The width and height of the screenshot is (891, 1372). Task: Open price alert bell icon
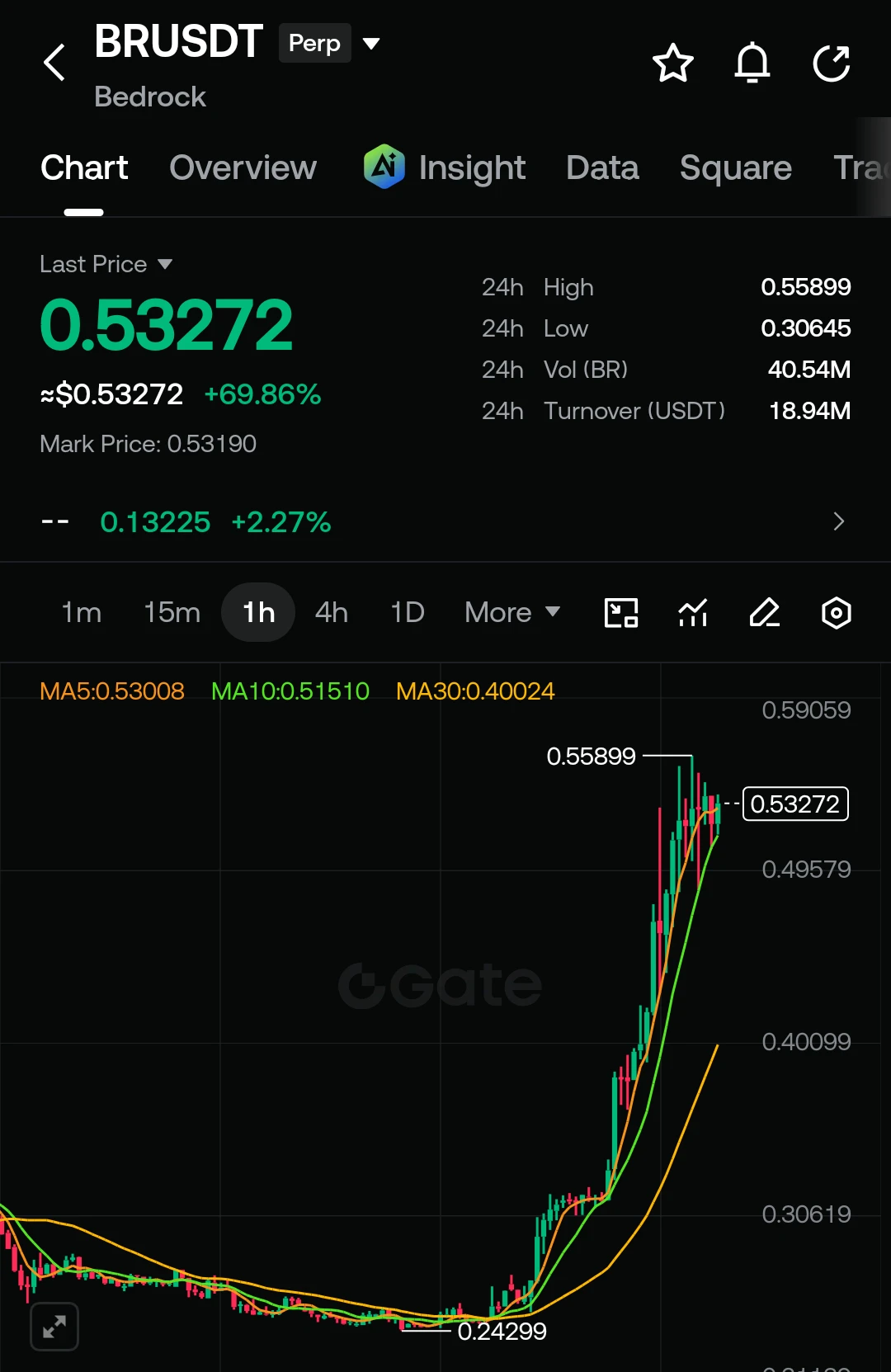(752, 63)
